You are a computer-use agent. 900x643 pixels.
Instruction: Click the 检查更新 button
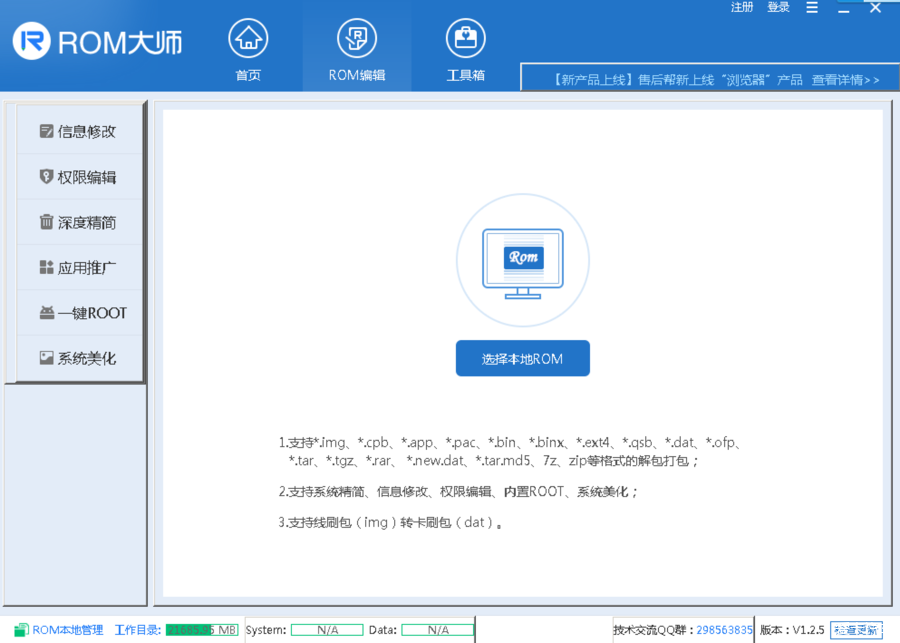point(856,630)
